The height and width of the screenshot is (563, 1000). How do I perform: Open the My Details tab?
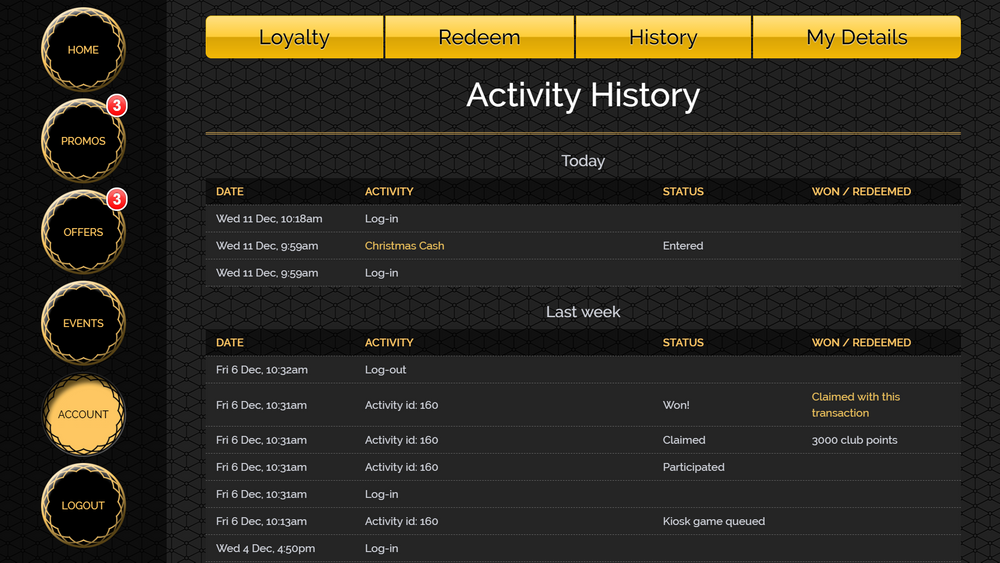[x=856, y=38]
